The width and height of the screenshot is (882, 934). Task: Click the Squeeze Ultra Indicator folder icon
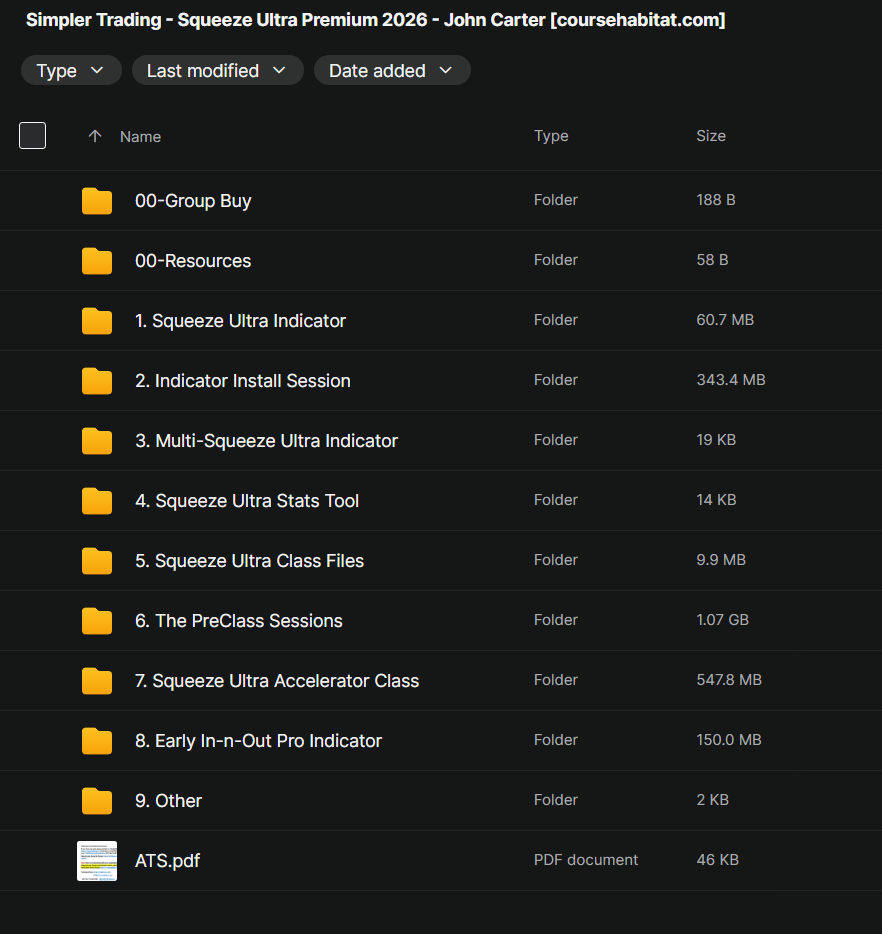coord(97,321)
